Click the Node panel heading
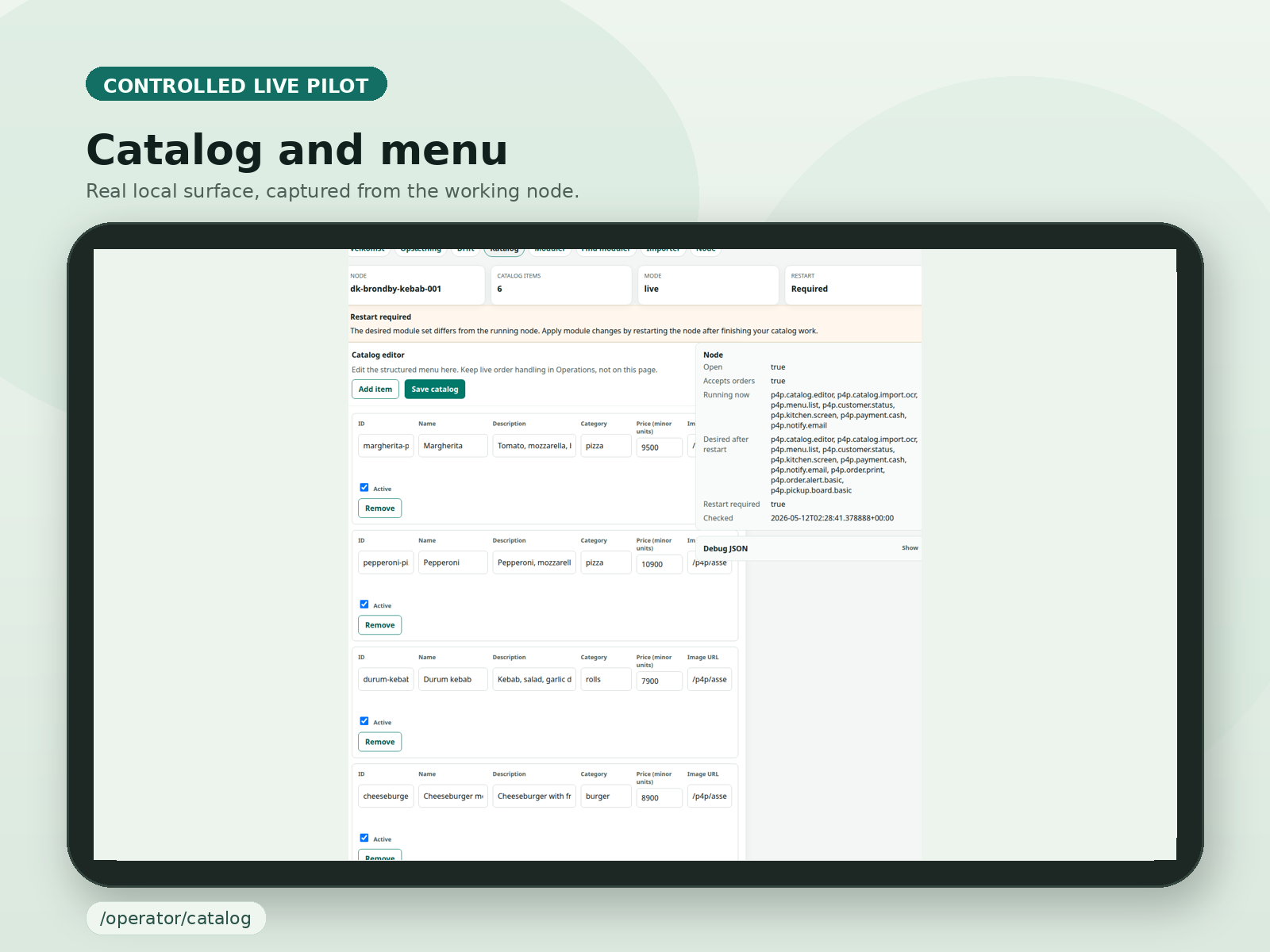The image size is (1270, 952). 713,355
